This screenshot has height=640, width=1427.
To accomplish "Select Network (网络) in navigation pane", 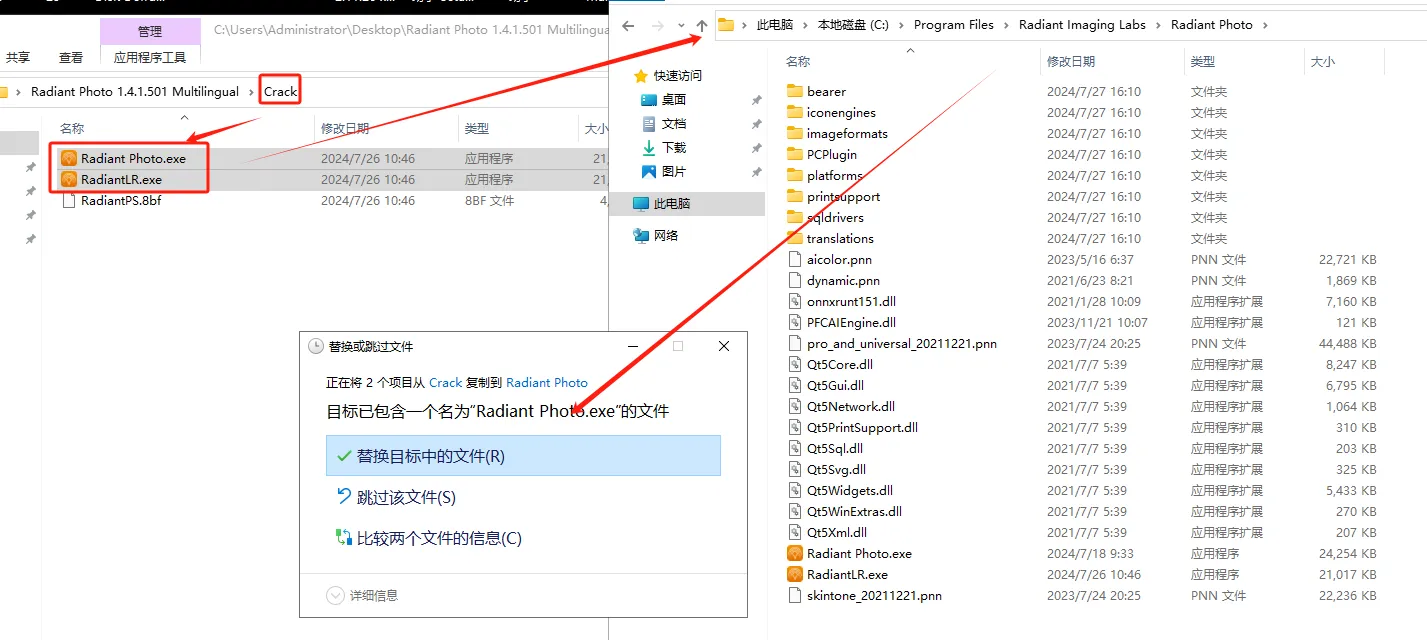I will pyautogui.click(x=665, y=235).
